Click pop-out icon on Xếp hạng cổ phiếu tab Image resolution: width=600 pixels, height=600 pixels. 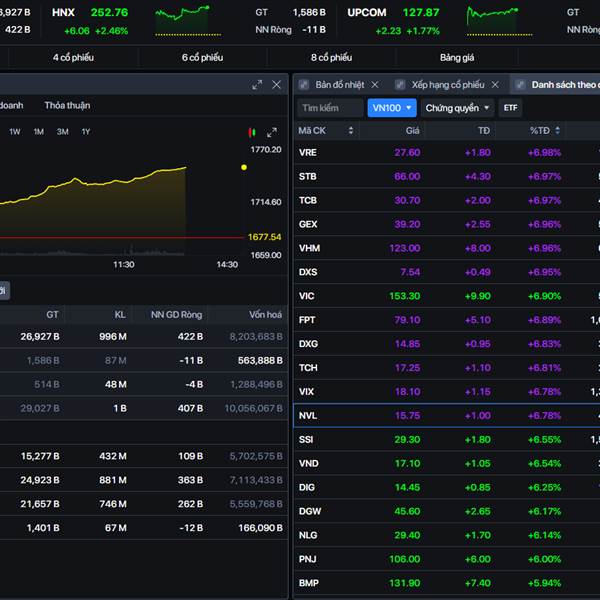[x=401, y=85]
